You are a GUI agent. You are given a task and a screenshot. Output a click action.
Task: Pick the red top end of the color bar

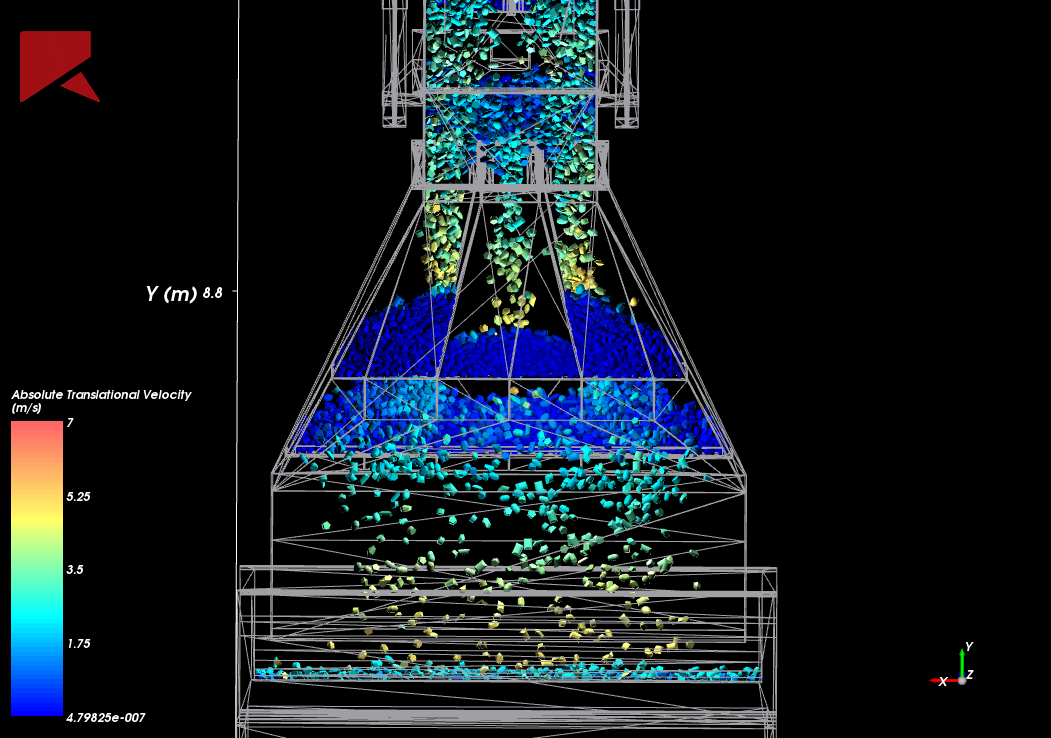tap(37, 430)
